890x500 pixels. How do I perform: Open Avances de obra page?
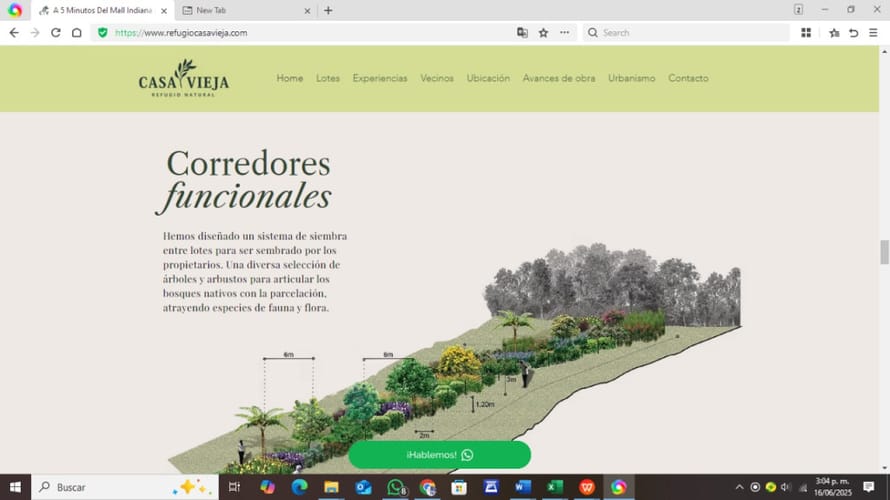click(x=559, y=78)
